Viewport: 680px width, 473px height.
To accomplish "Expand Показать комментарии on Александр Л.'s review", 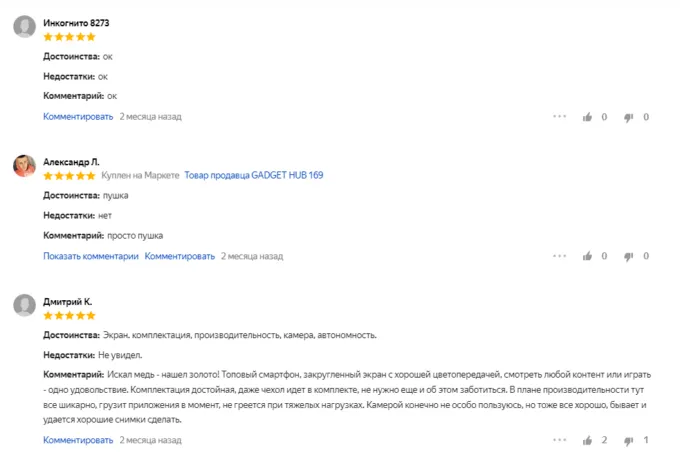I will [x=90, y=256].
